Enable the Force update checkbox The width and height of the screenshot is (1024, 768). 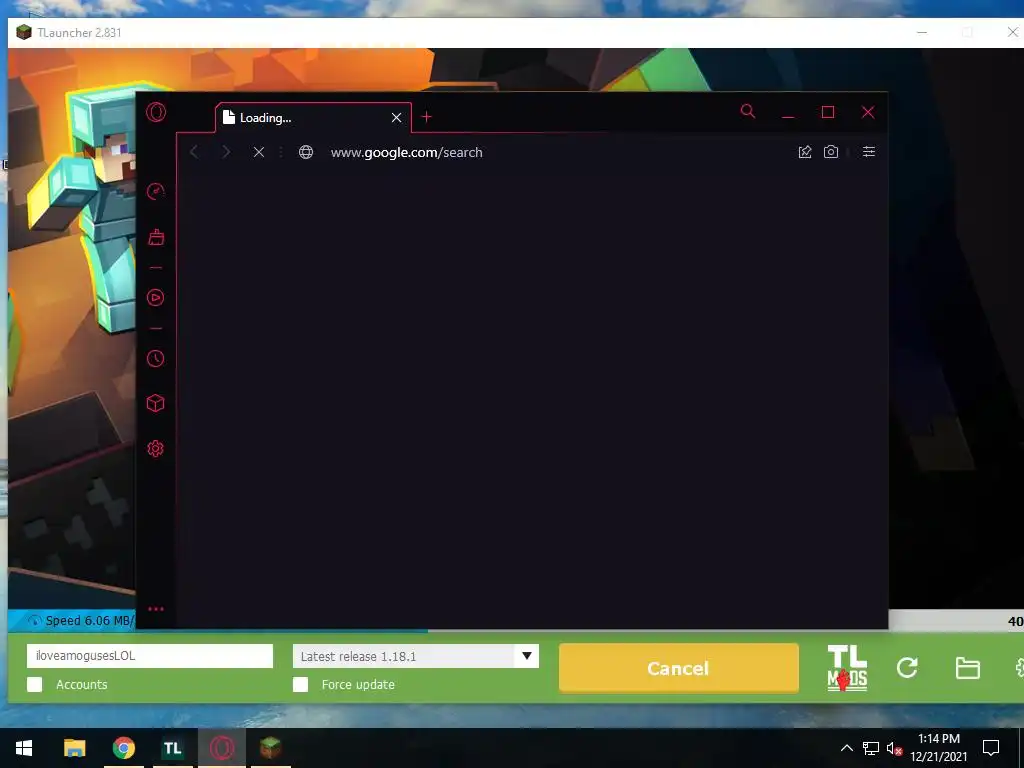pyautogui.click(x=300, y=684)
